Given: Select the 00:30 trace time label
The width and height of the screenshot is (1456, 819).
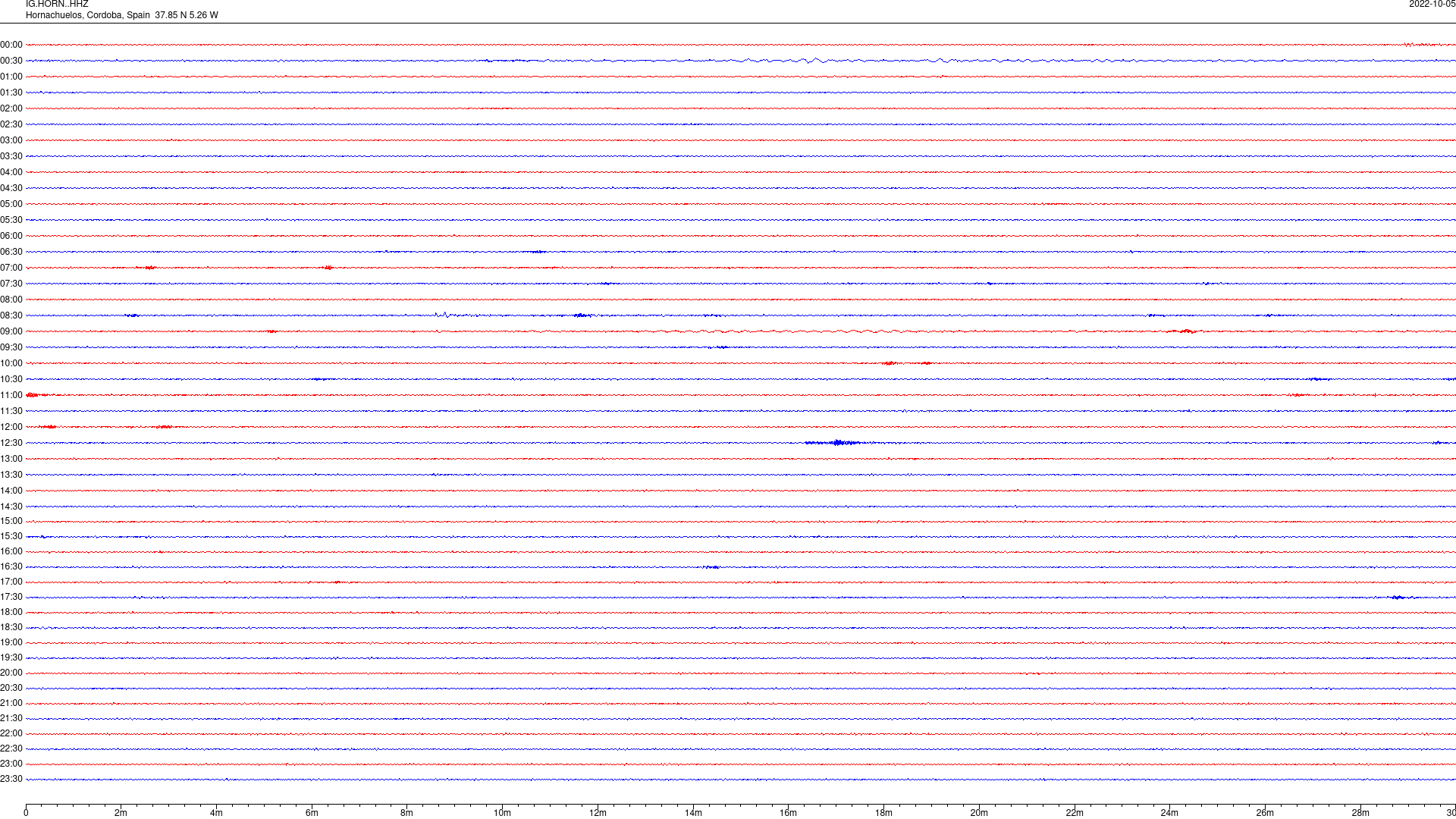Looking at the screenshot, I should [x=11, y=61].
